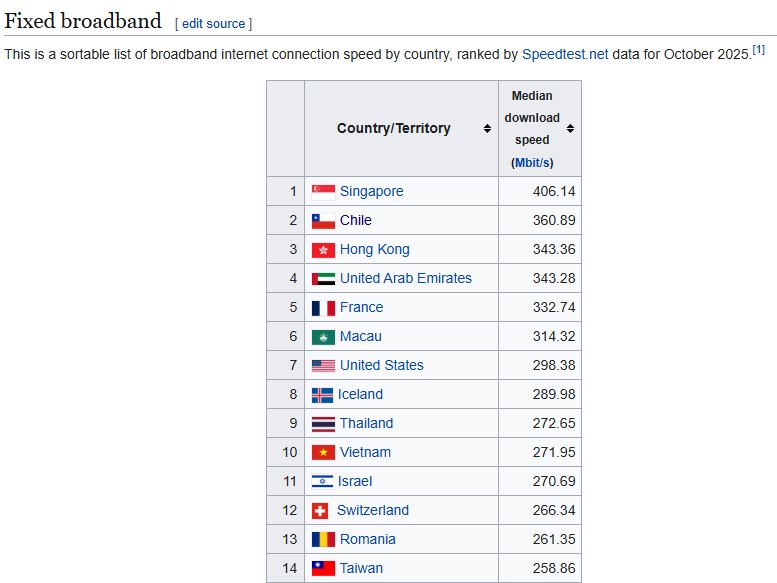Open the Chile article link

point(356,220)
